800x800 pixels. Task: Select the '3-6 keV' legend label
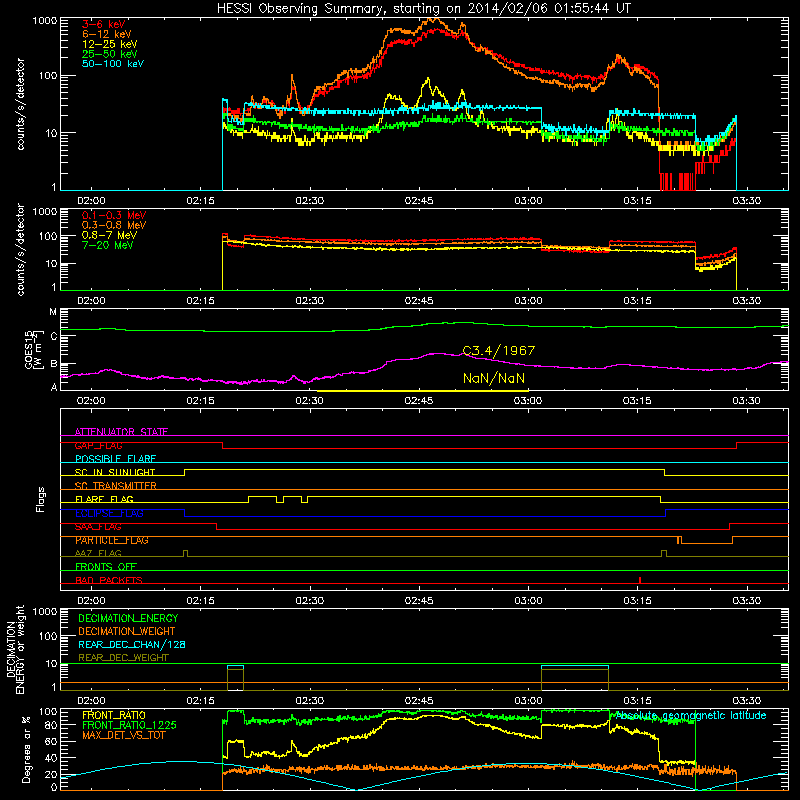coord(104,24)
